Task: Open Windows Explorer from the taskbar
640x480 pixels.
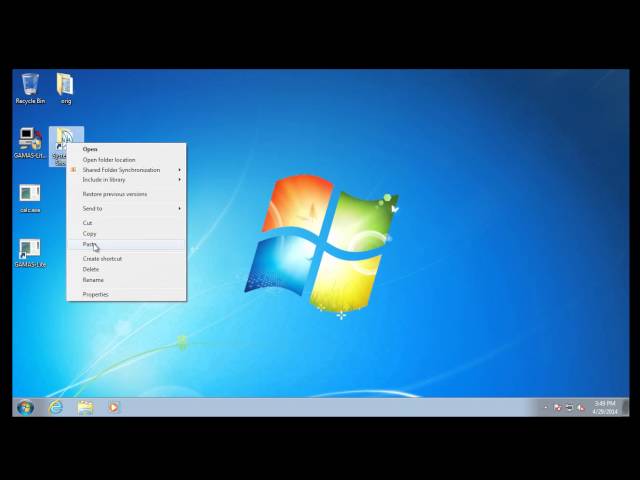Action: pyautogui.click(x=85, y=407)
